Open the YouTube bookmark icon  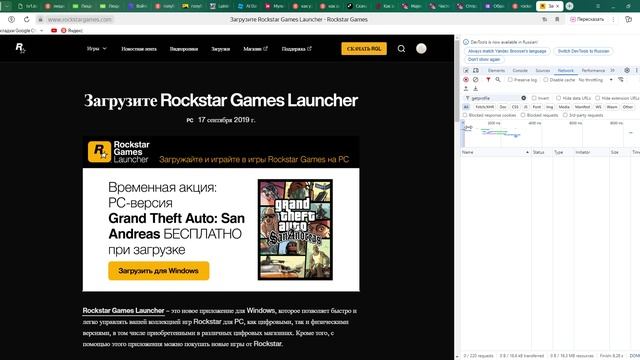pos(54,30)
